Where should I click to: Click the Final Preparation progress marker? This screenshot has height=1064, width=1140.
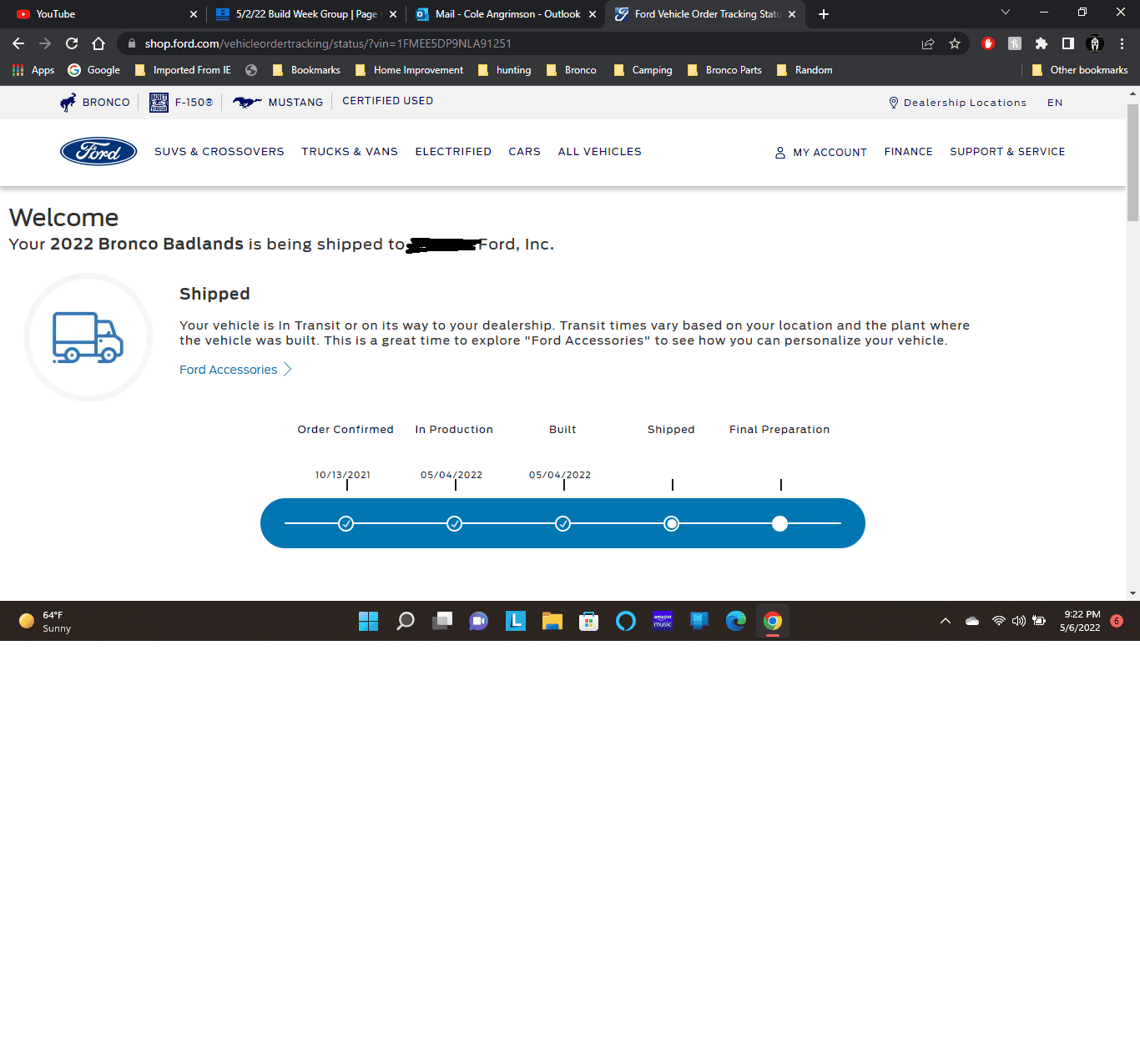[x=780, y=524]
